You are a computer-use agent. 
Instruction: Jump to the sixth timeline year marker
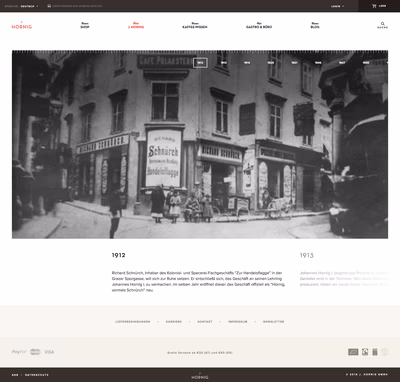pos(318,63)
